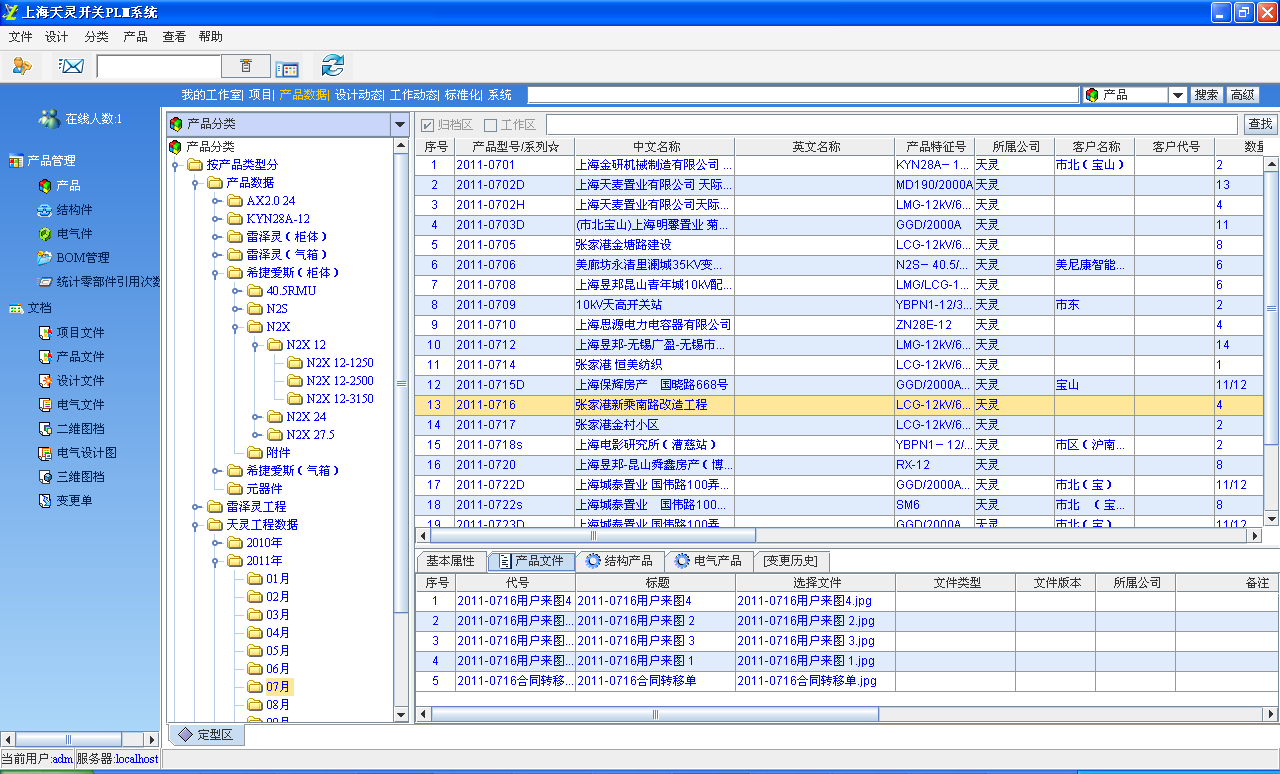The height and width of the screenshot is (774, 1280).
Task: Enable the 工作区 checkbox
Action: click(x=490, y=125)
